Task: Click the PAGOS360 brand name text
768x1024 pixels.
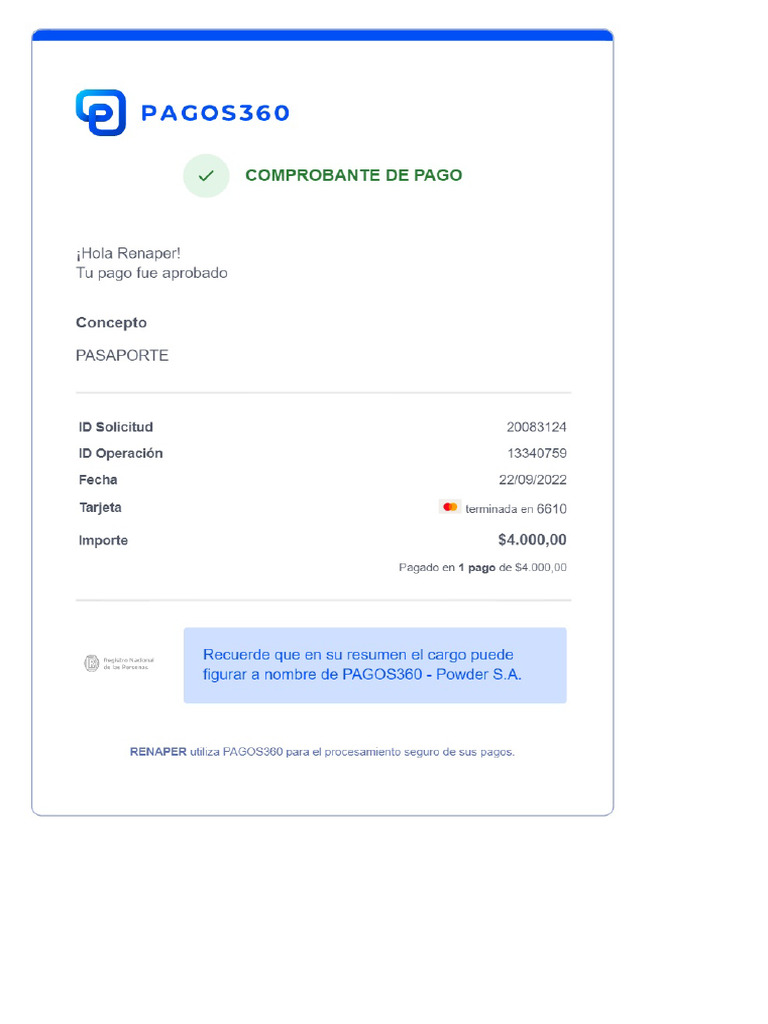Action: 215,113
